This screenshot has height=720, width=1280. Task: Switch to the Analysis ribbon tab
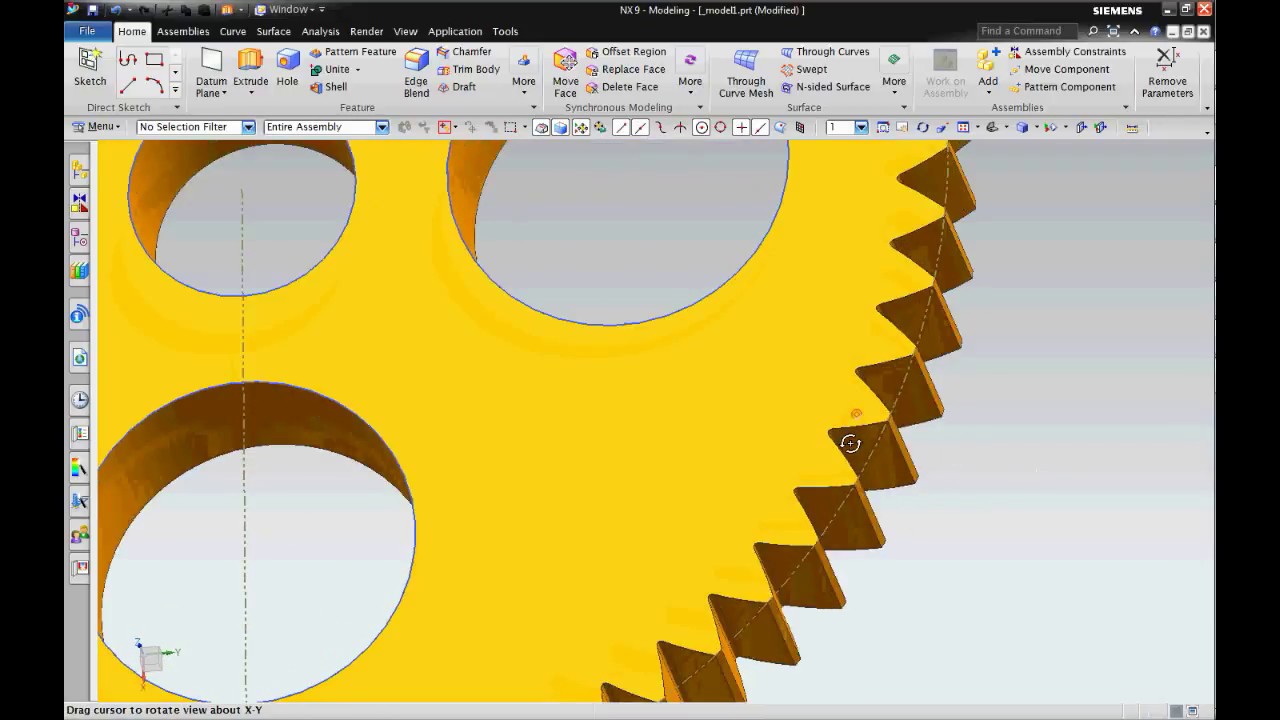tap(321, 31)
